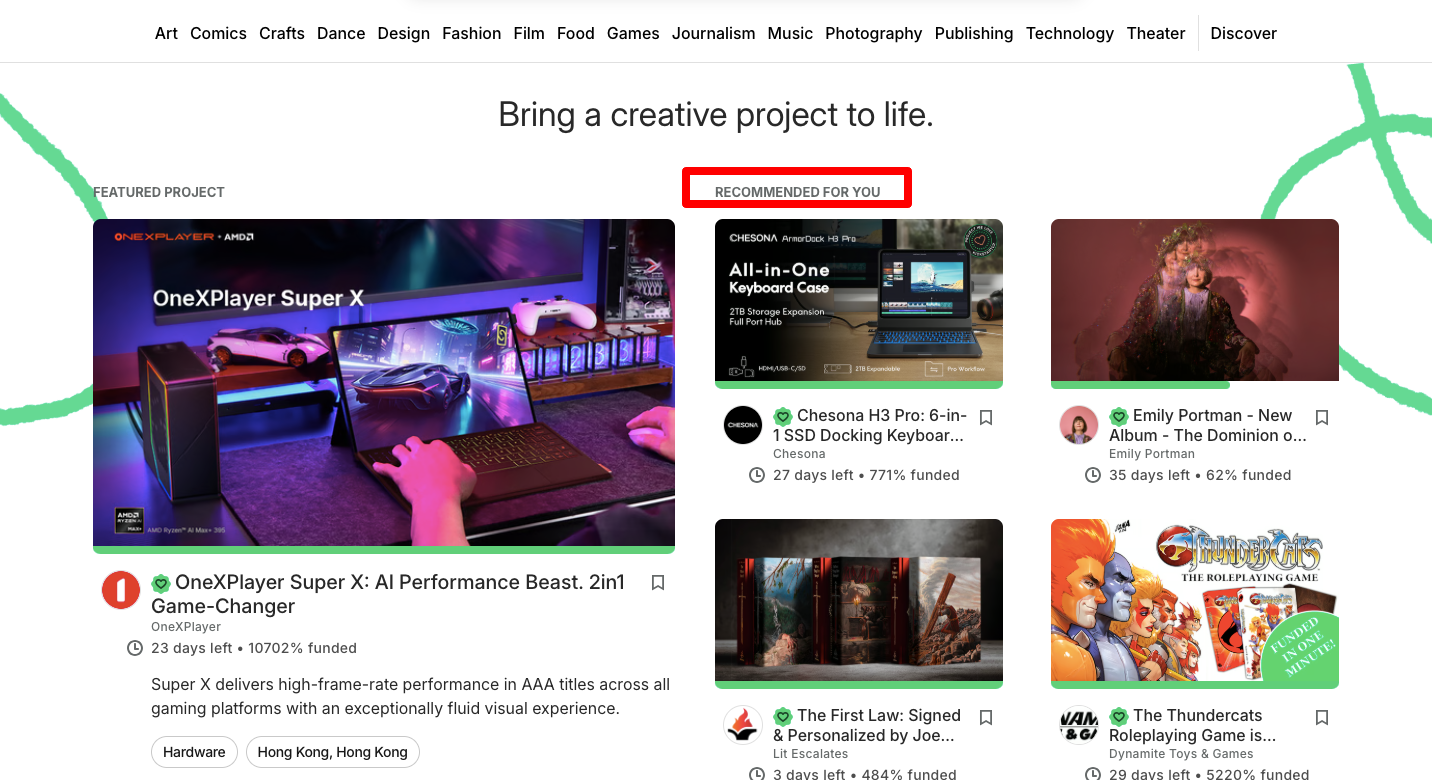Filter by Hong Kong, Hong Kong location tag
The image size is (1432, 780).
(332, 752)
